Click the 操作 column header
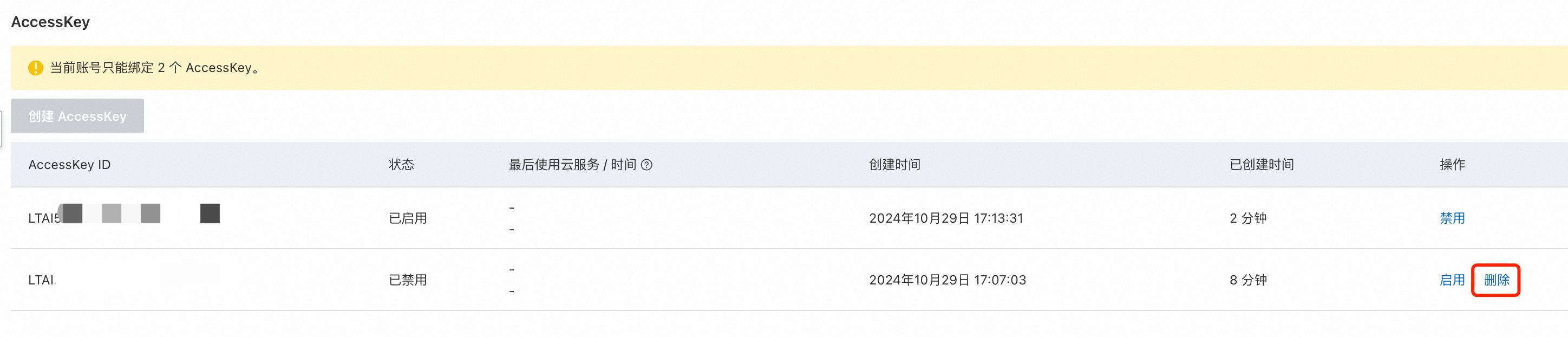The image size is (1568, 337). click(1452, 165)
